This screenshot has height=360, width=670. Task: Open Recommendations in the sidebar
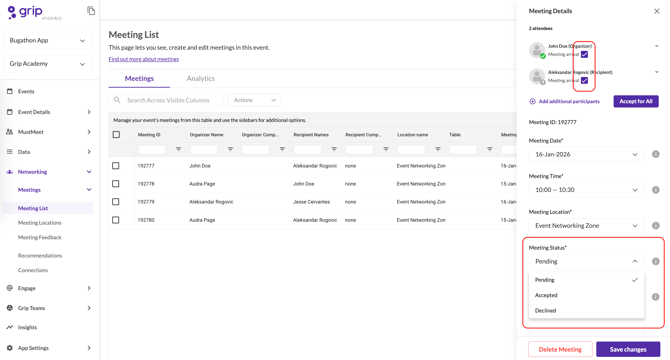click(x=40, y=255)
